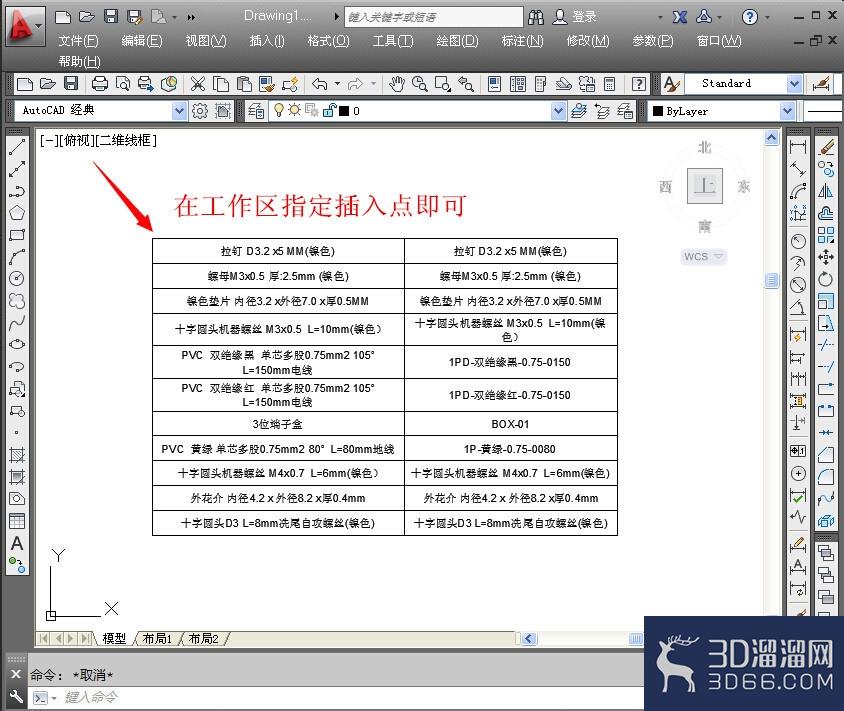
Task: Open the 修改(M) menu
Action: tap(588, 40)
